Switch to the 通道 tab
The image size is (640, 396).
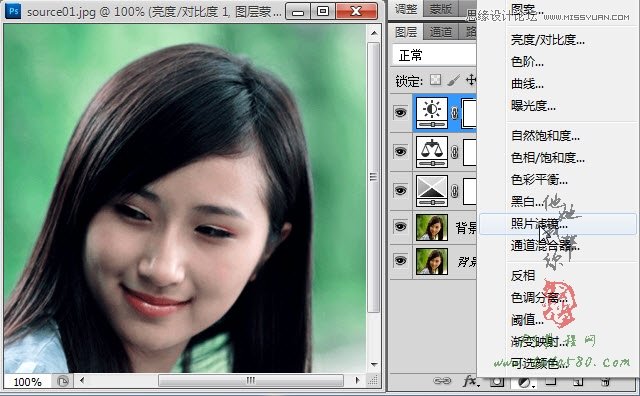coord(441,32)
